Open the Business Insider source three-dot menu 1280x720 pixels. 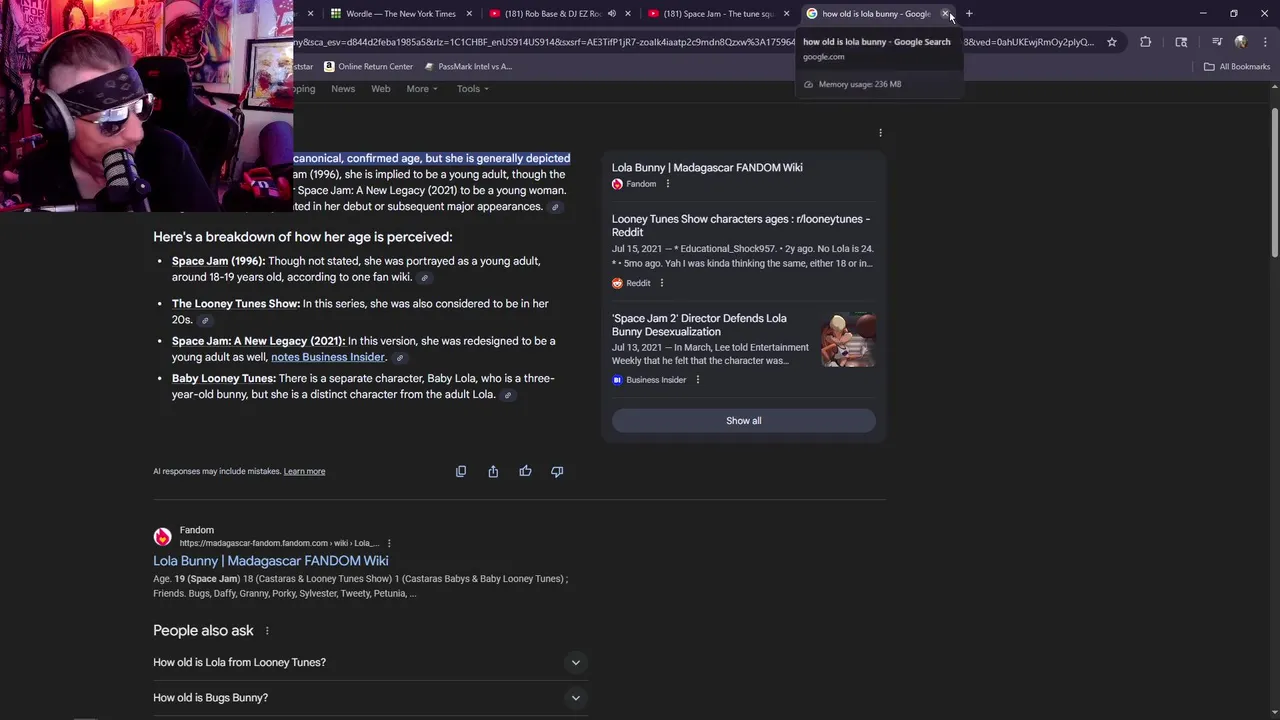[698, 380]
